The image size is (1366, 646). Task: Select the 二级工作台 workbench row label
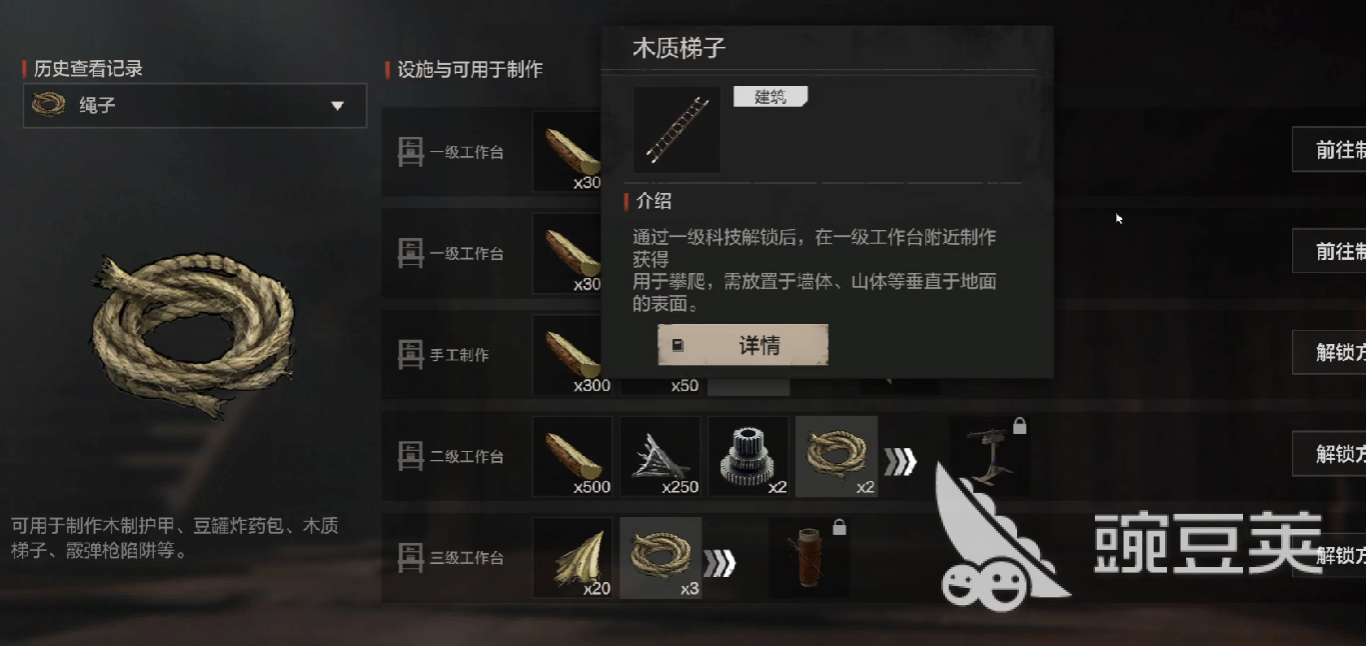pos(451,457)
